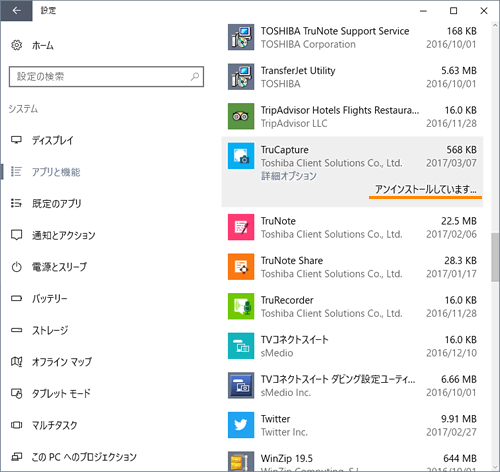500x472 pixels.
Task: Select the TOSHIBA TruNote Support Service entry
Action: point(352,37)
